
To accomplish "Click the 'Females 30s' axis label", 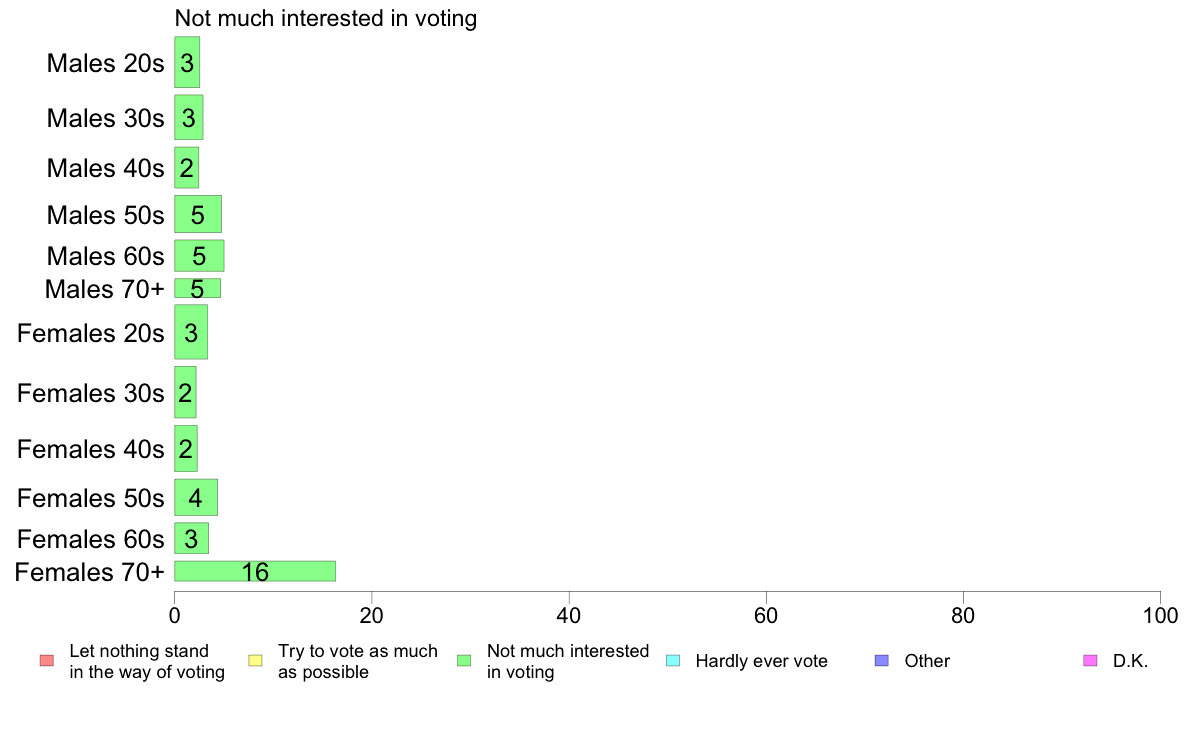I will pos(90,393).
